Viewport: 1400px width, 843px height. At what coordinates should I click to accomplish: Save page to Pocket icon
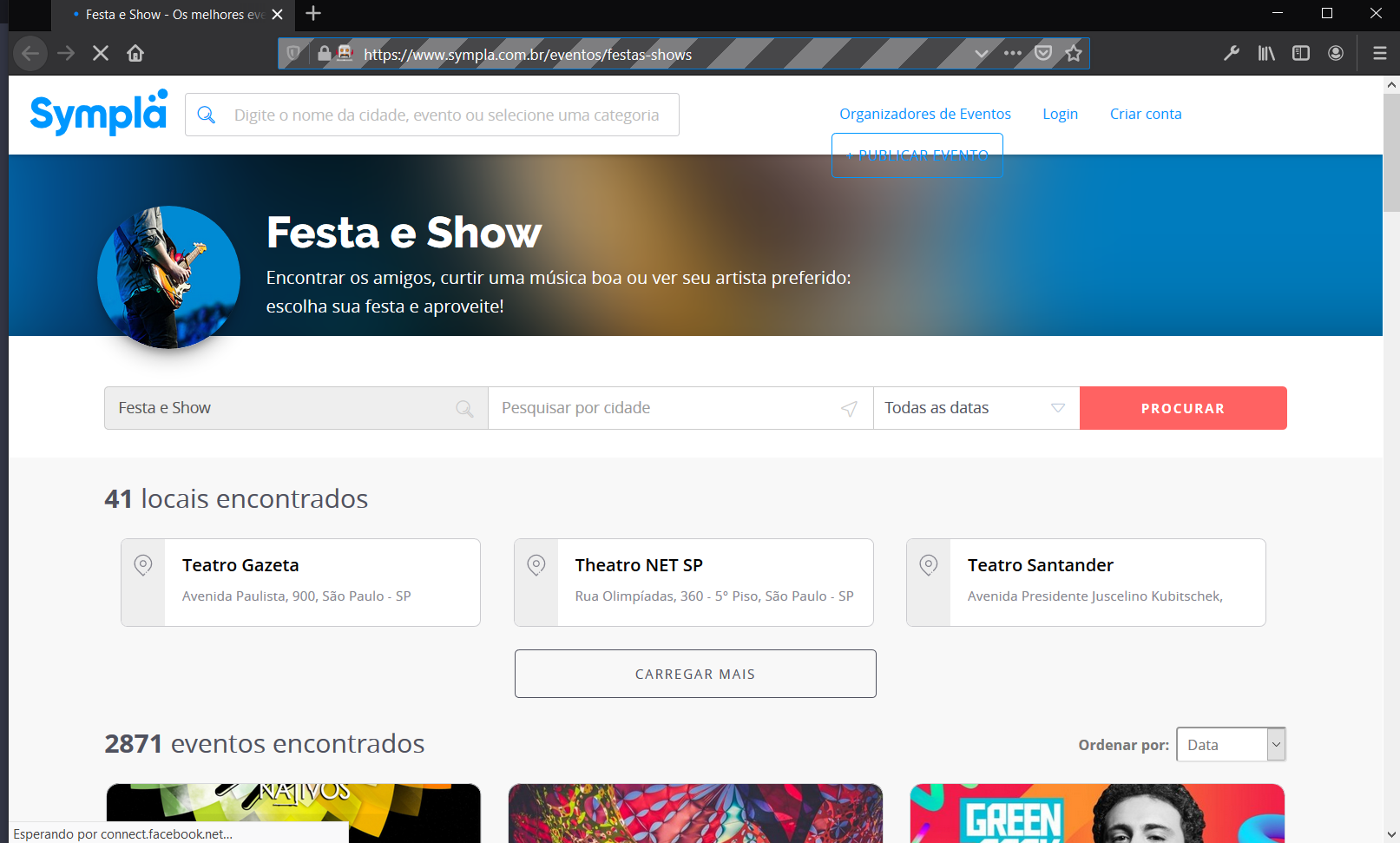[1043, 54]
